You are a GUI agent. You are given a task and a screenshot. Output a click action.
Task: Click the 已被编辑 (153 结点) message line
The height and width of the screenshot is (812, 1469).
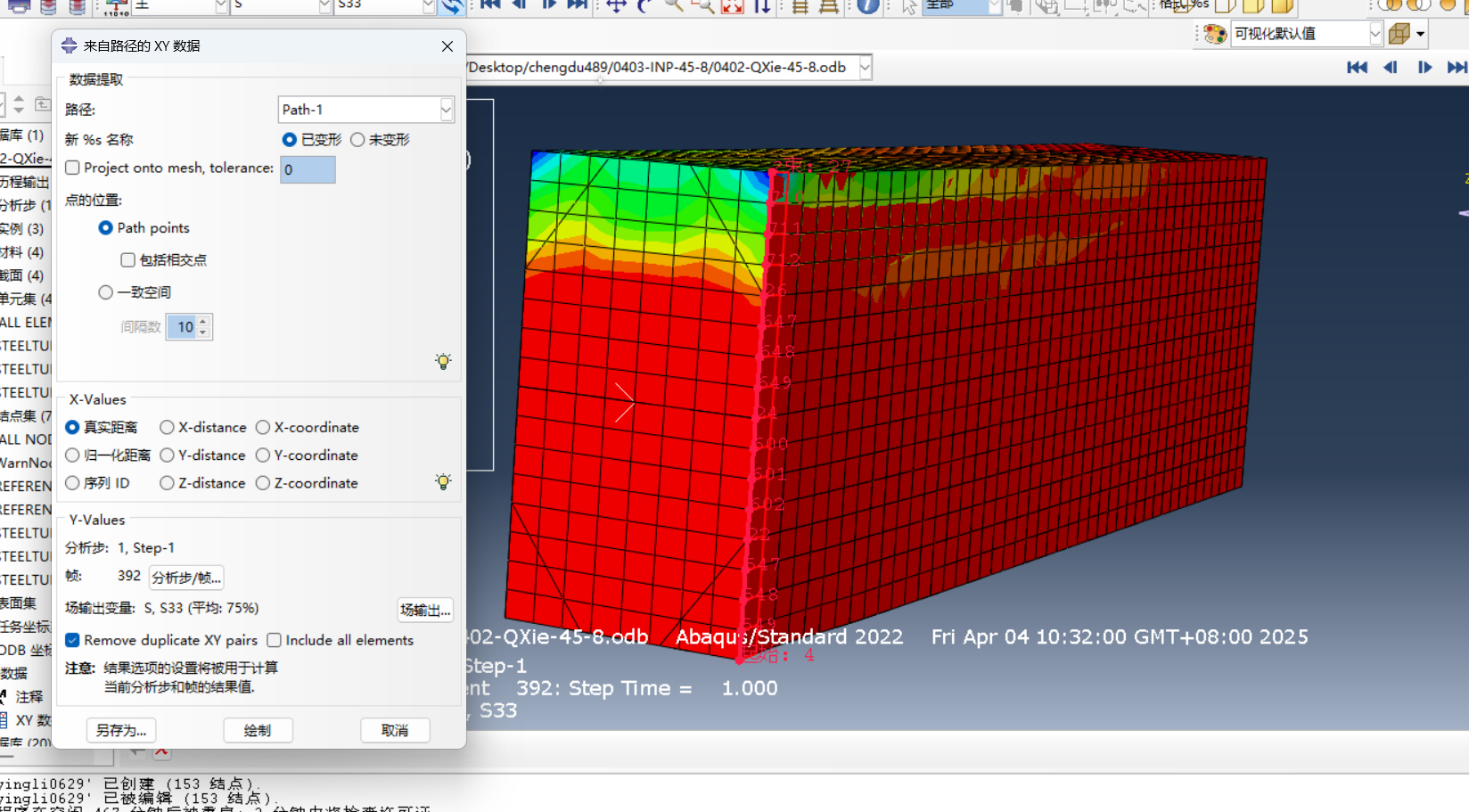(x=138, y=799)
